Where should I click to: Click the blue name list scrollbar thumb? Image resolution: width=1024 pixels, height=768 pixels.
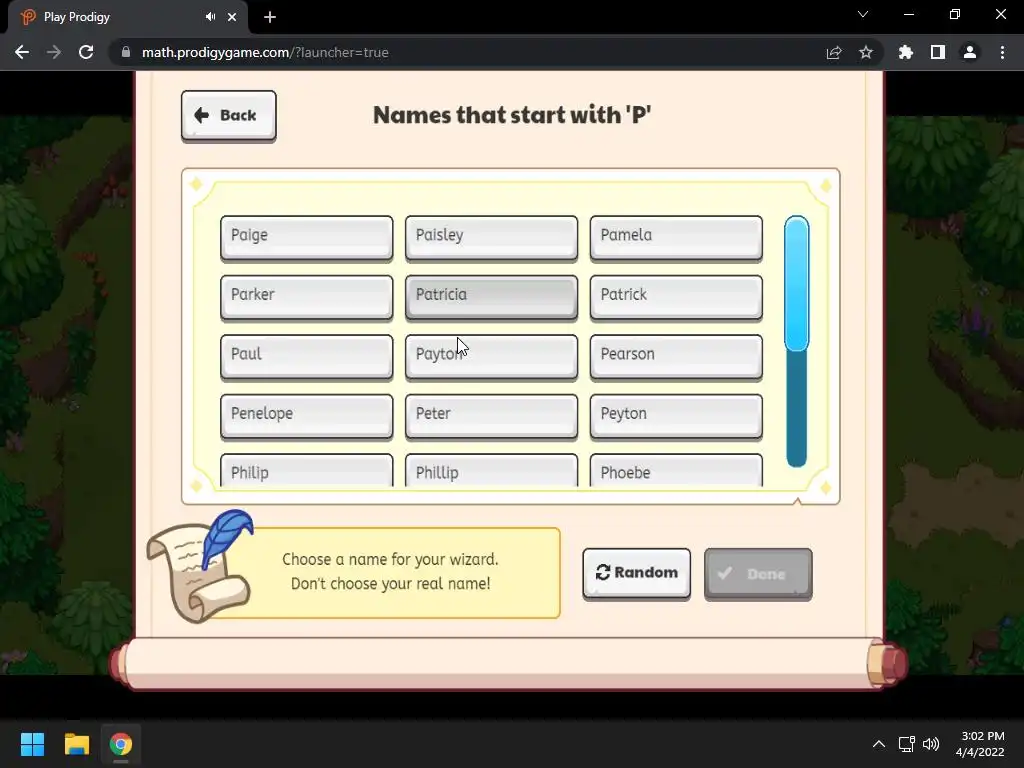click(x=796, y=284)
